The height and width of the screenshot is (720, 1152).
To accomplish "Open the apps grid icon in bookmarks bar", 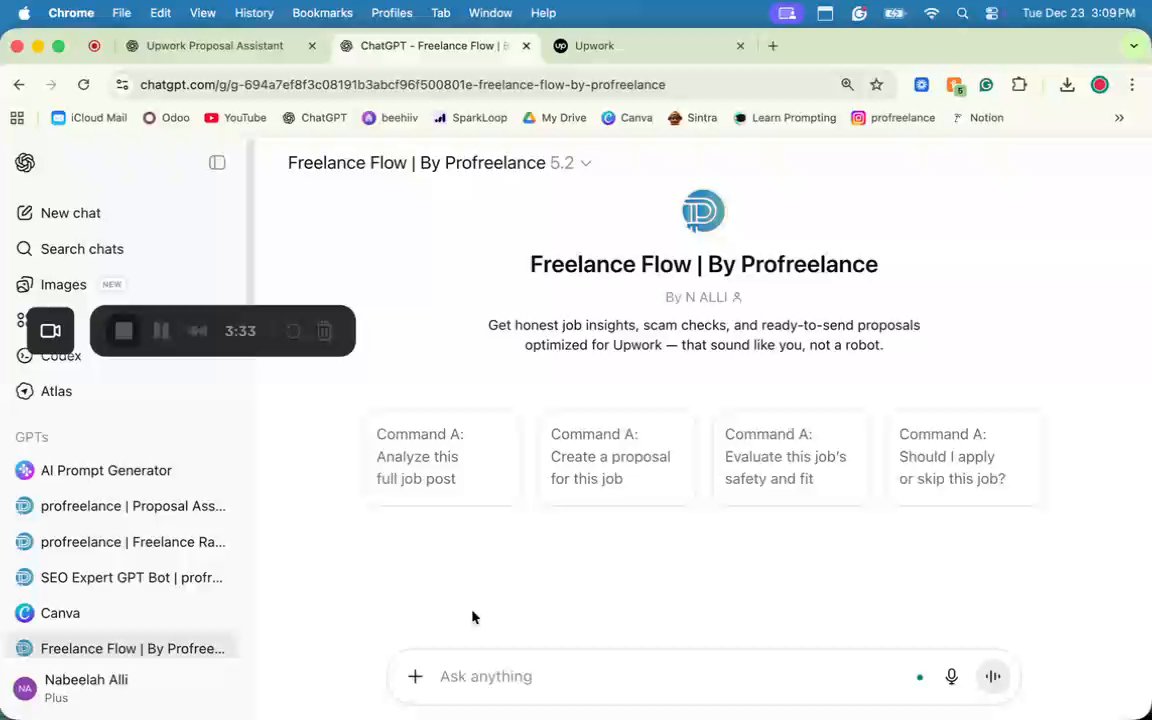I will tap(17, 118).
